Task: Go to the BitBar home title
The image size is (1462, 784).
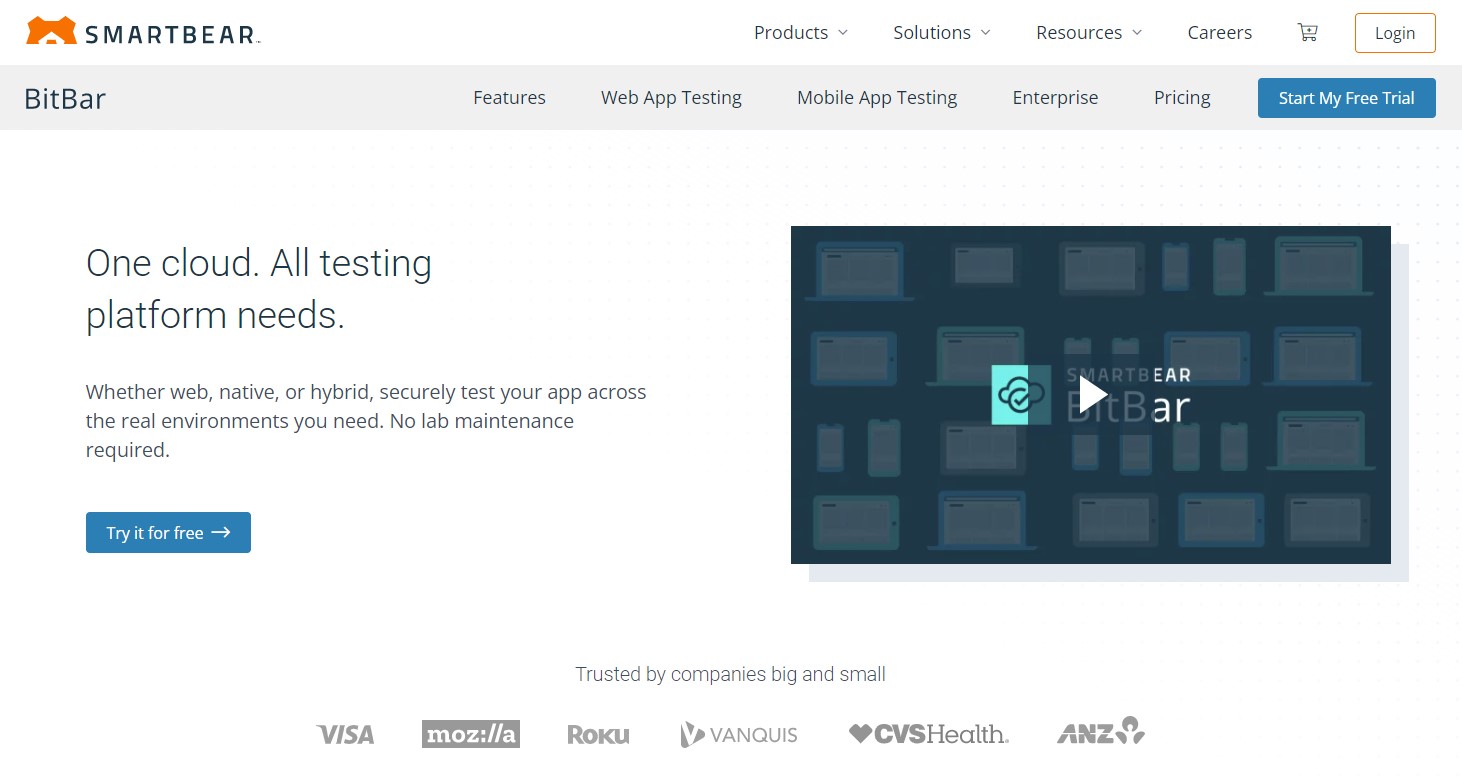Action: click(65, 98)
